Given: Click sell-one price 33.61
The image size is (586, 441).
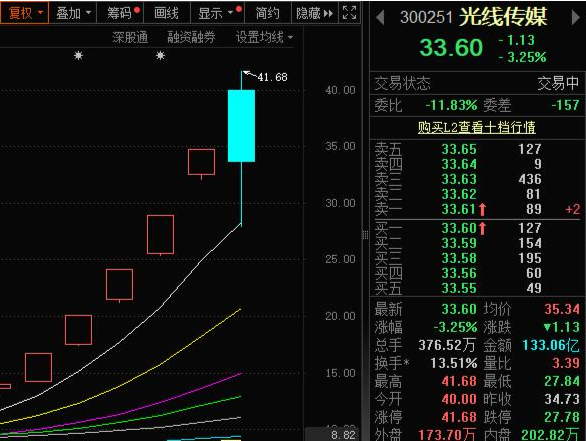Looking at the screenshot, I should (x=459, y=209).
